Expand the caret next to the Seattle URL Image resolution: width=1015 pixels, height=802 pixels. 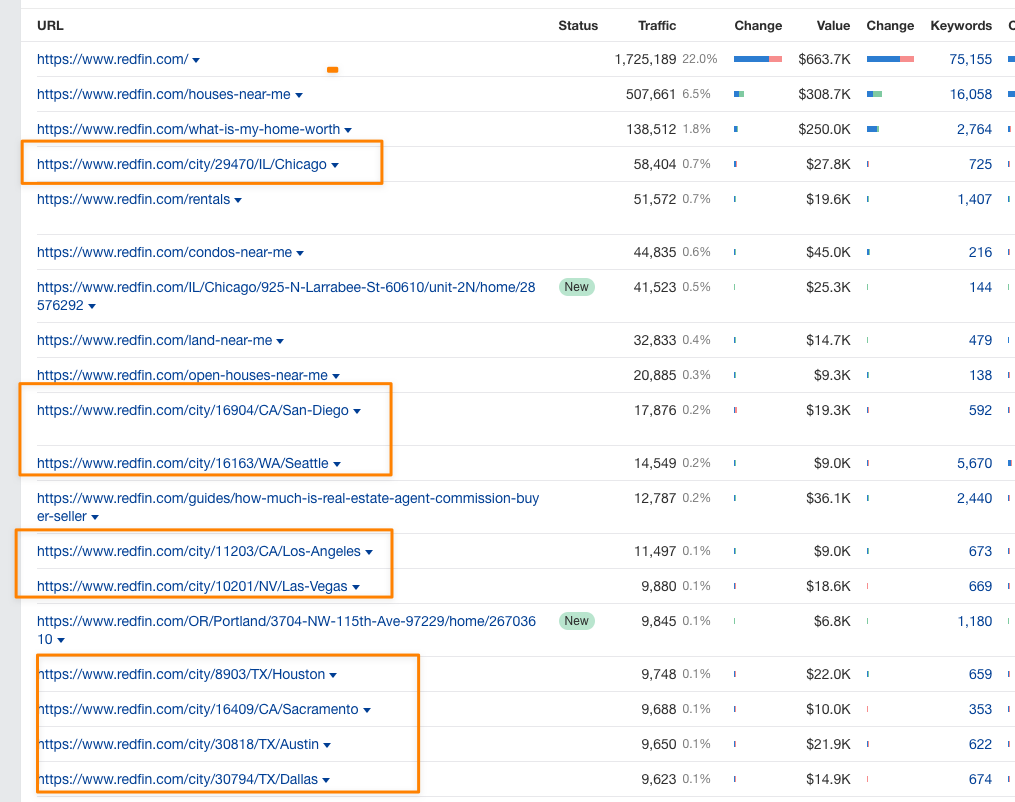(337, 464)
